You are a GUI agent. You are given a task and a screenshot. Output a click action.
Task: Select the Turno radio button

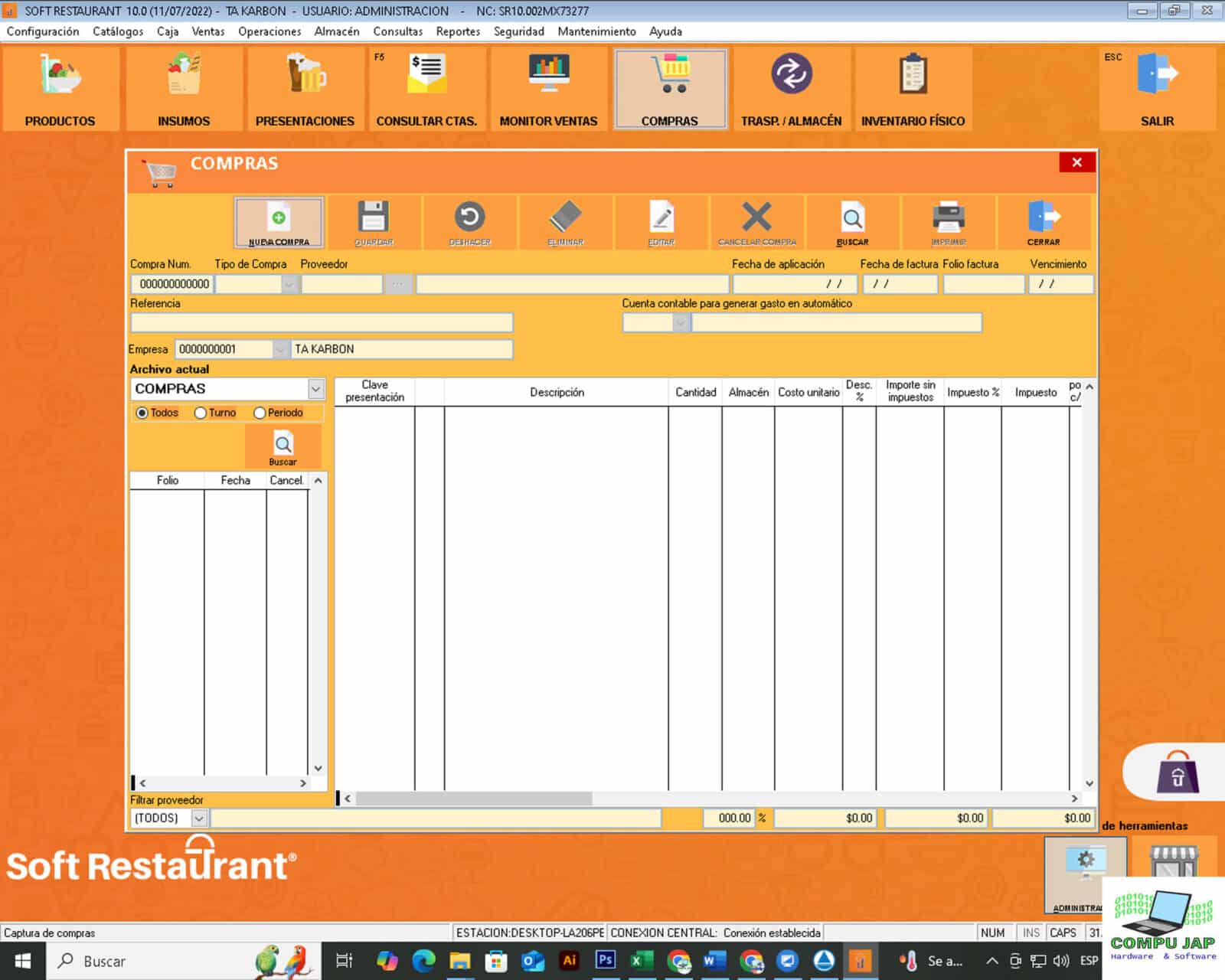point(201,413)
